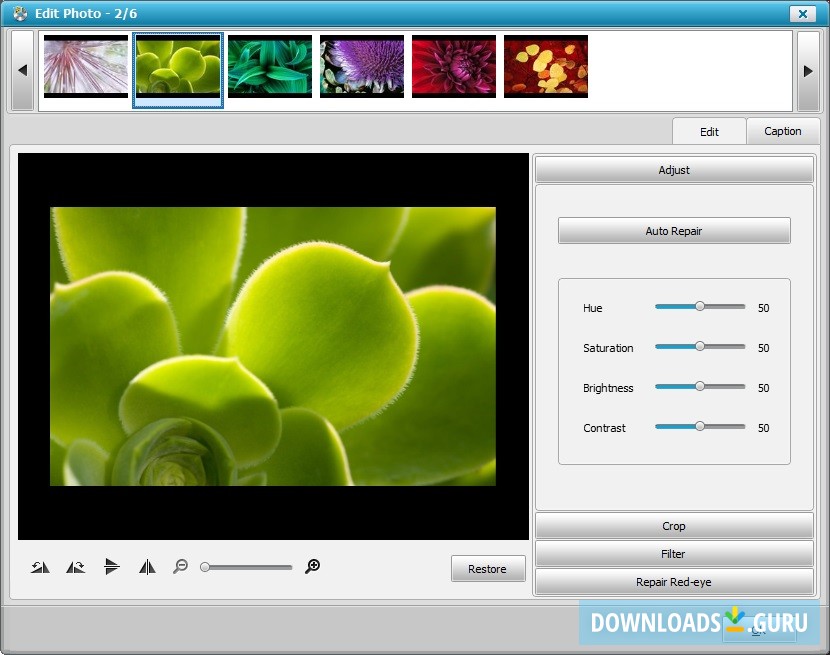This screenshot has height=655, width=830.
Task: Expand the Filter section
Action: click(x=674, y=553)
